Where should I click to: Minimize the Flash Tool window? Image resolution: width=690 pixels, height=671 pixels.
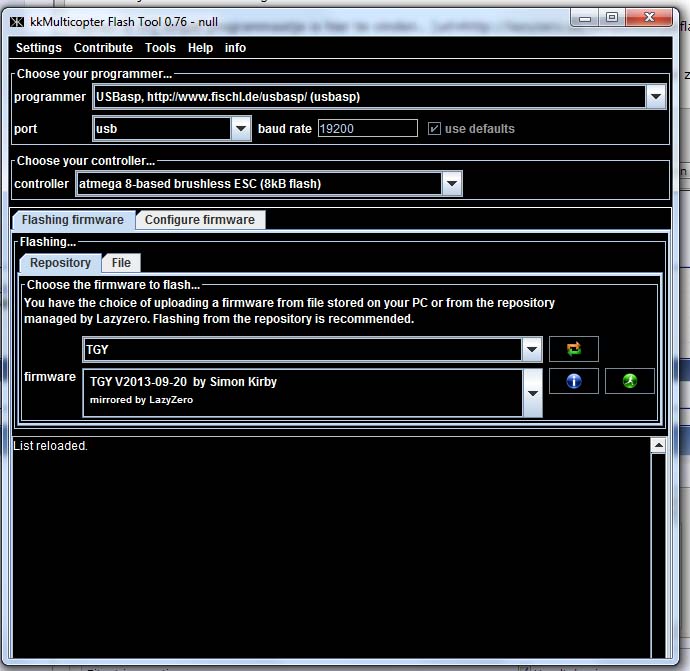[584, 18]
